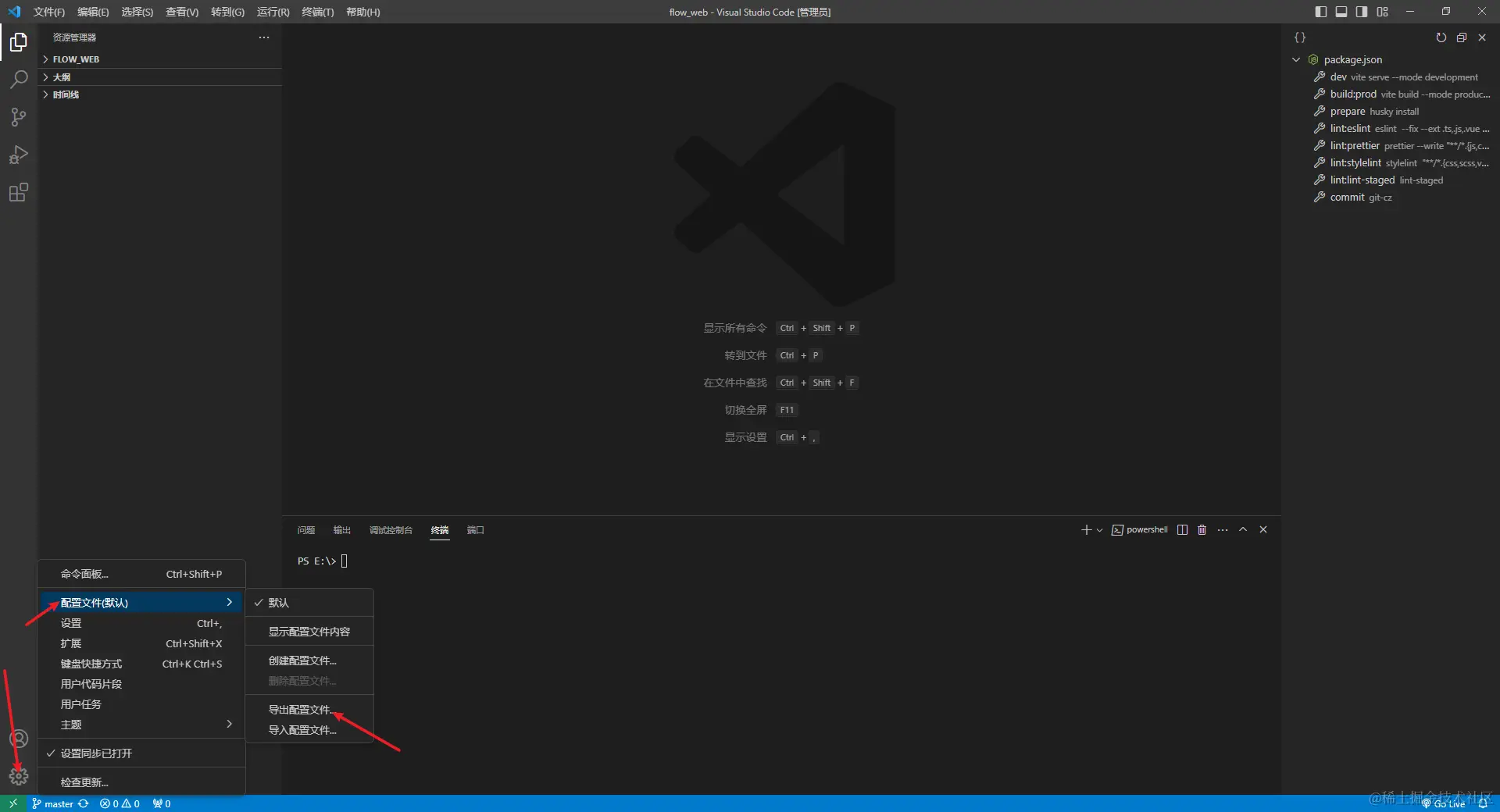Open the terminal launch profile dropdown arrow
Viewport: 1500px width, 812px height.
point(1100,530)
